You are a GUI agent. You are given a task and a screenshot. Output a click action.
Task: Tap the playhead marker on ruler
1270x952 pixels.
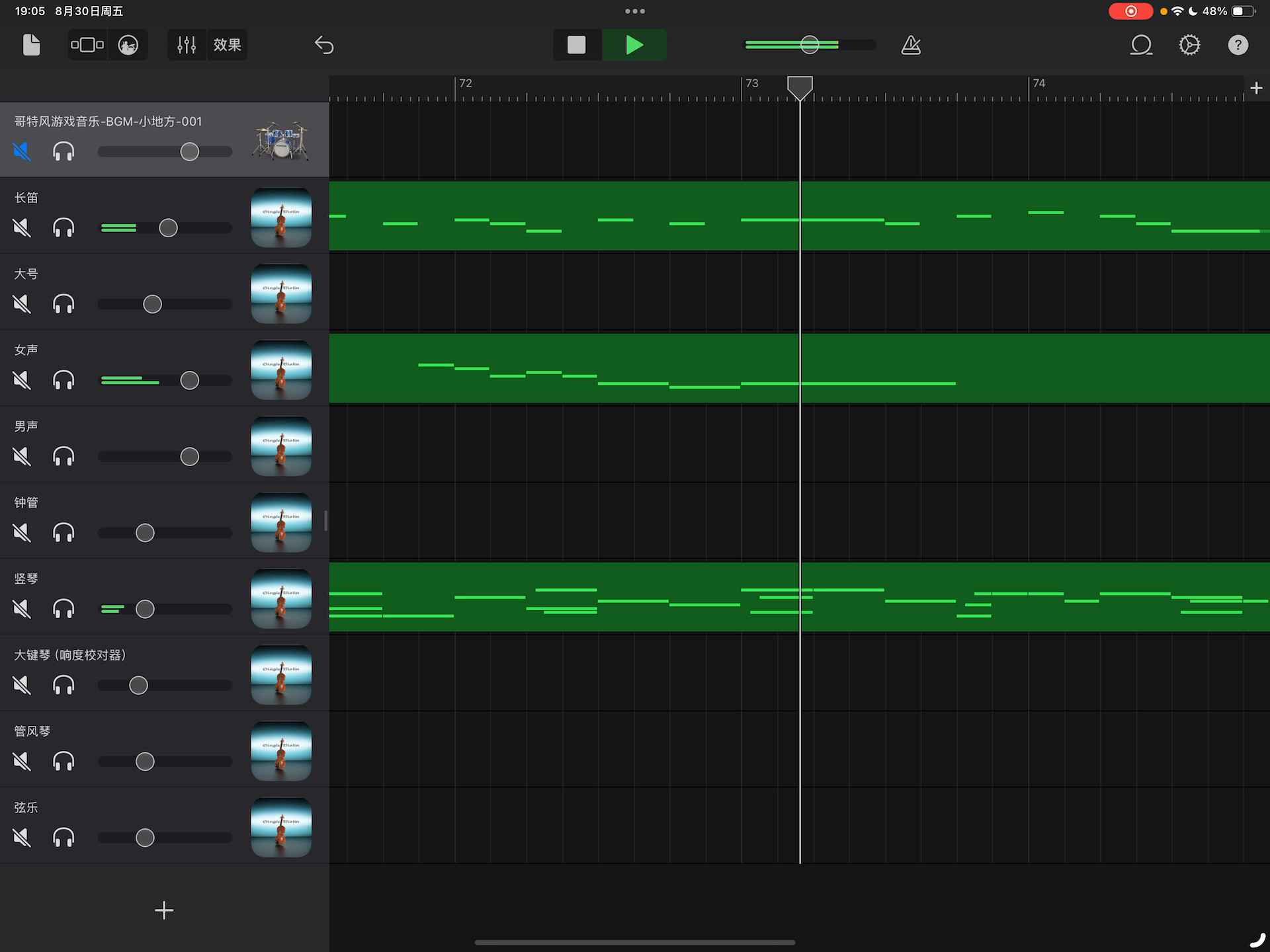pyautogui.click(x=800, y=88)
